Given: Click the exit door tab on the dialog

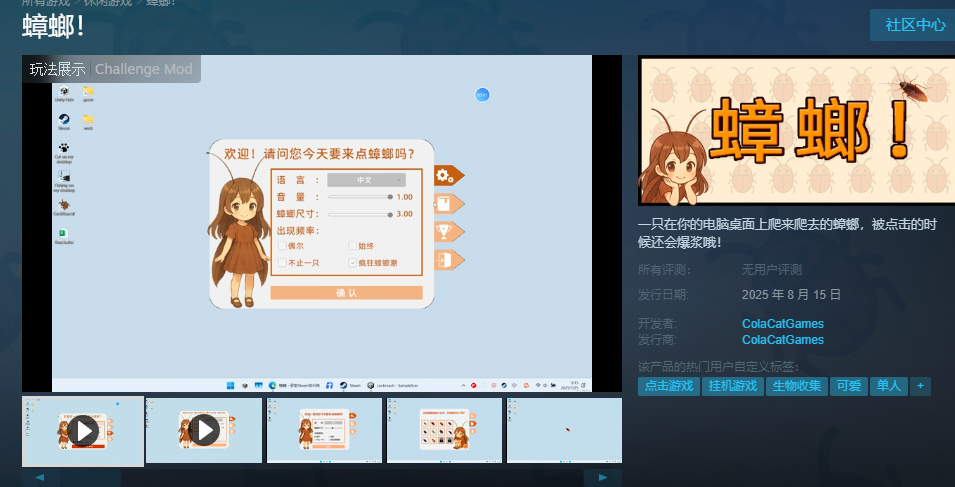Looking at the screenshot, I should [449, 260].
